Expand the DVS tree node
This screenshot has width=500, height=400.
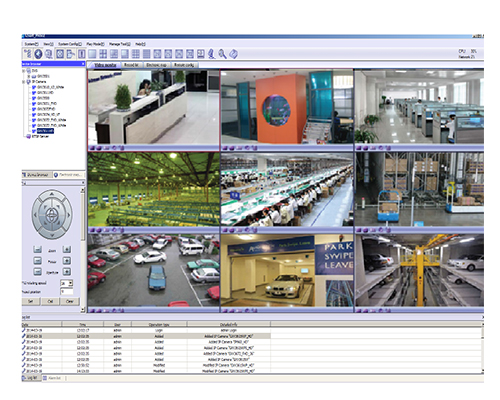click(x=23, y=71)
